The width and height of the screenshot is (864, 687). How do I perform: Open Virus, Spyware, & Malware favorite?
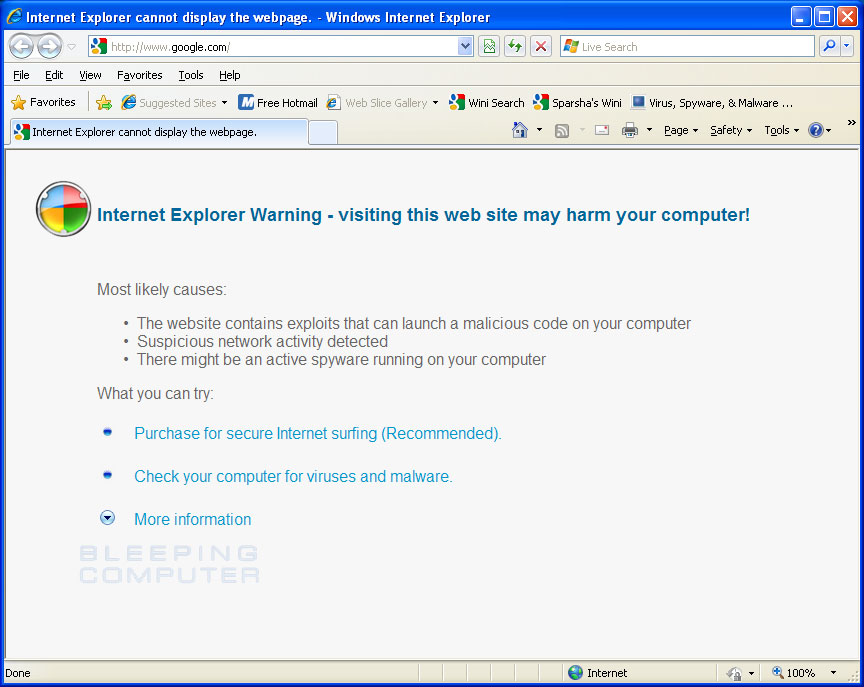[x=712, y=102]
